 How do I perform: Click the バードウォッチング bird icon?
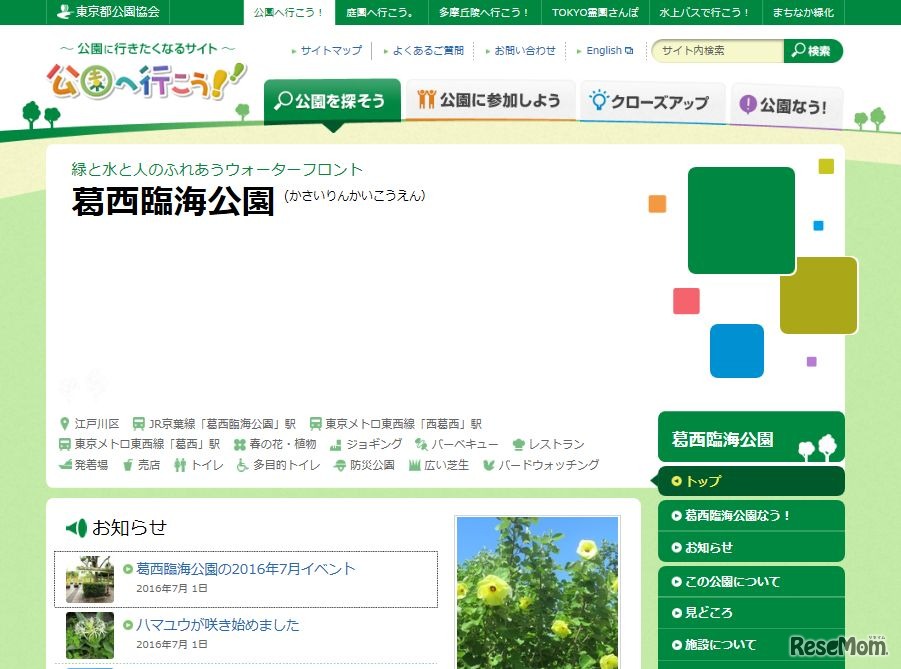(x=488, y=465)
